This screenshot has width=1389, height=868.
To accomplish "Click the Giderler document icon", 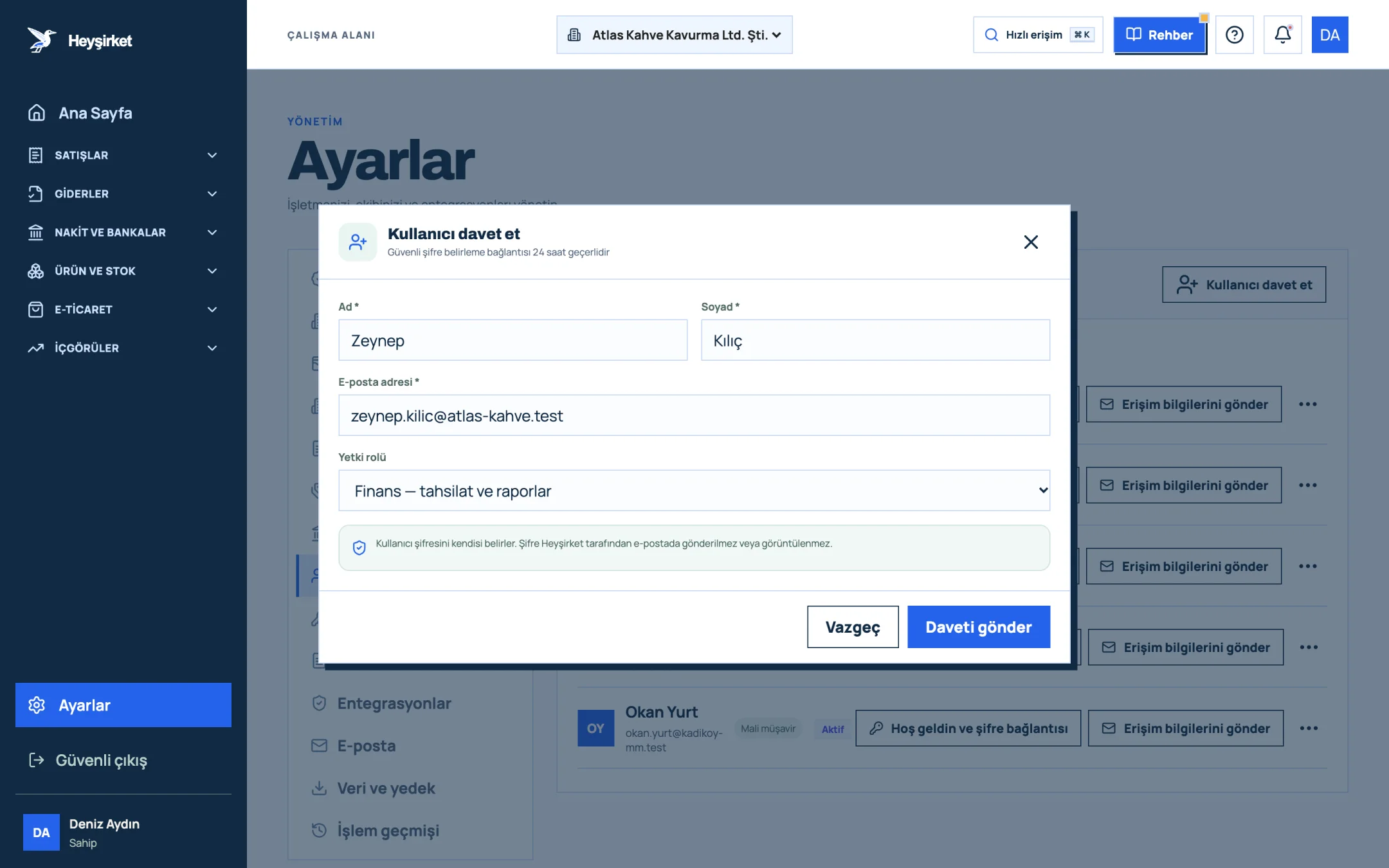I will point(36,194).
